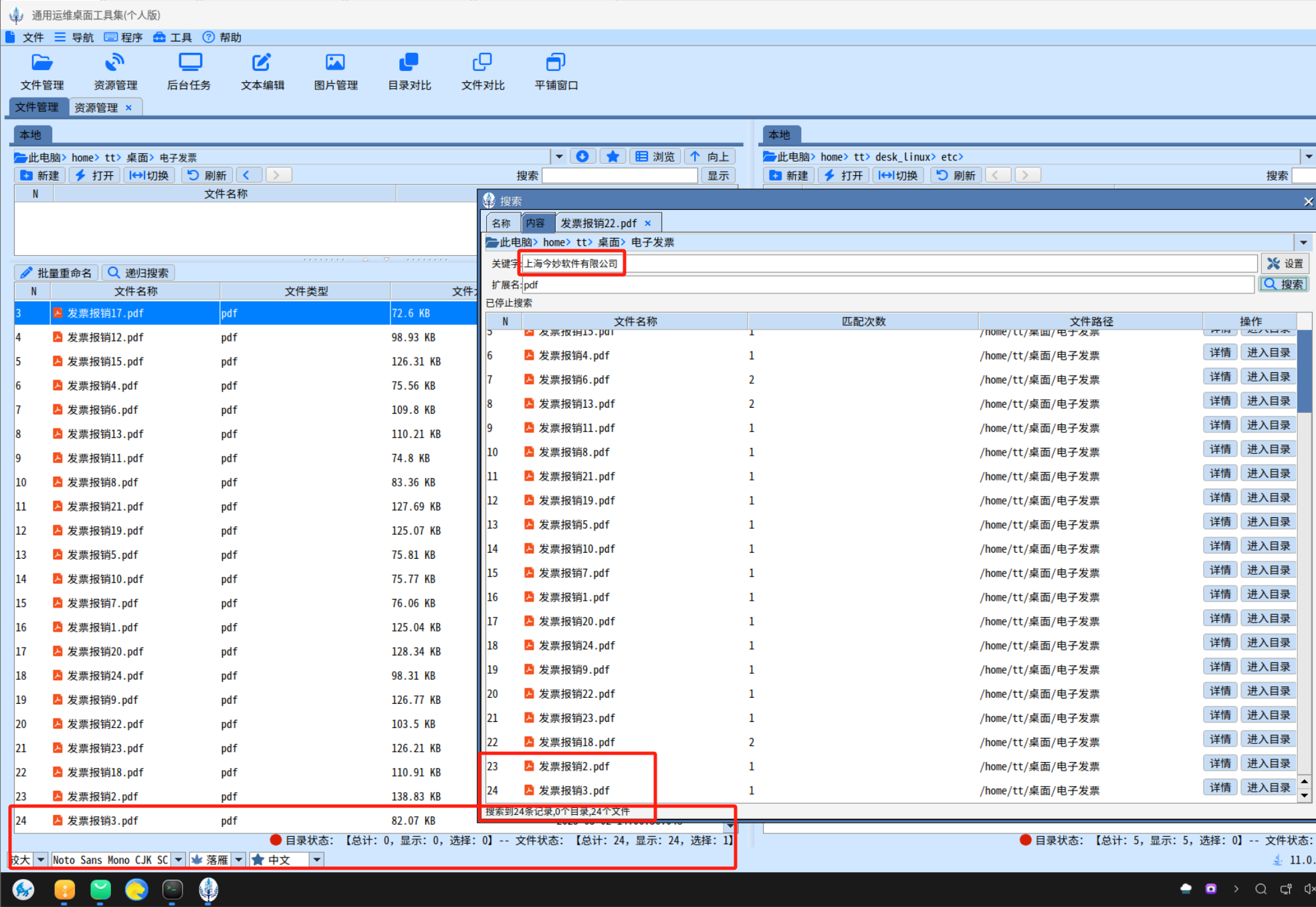Image resolution: width=1316 pixels, height=907 pixels.
Task: Switch to the 名称 search tab
Action: (502, 223)
